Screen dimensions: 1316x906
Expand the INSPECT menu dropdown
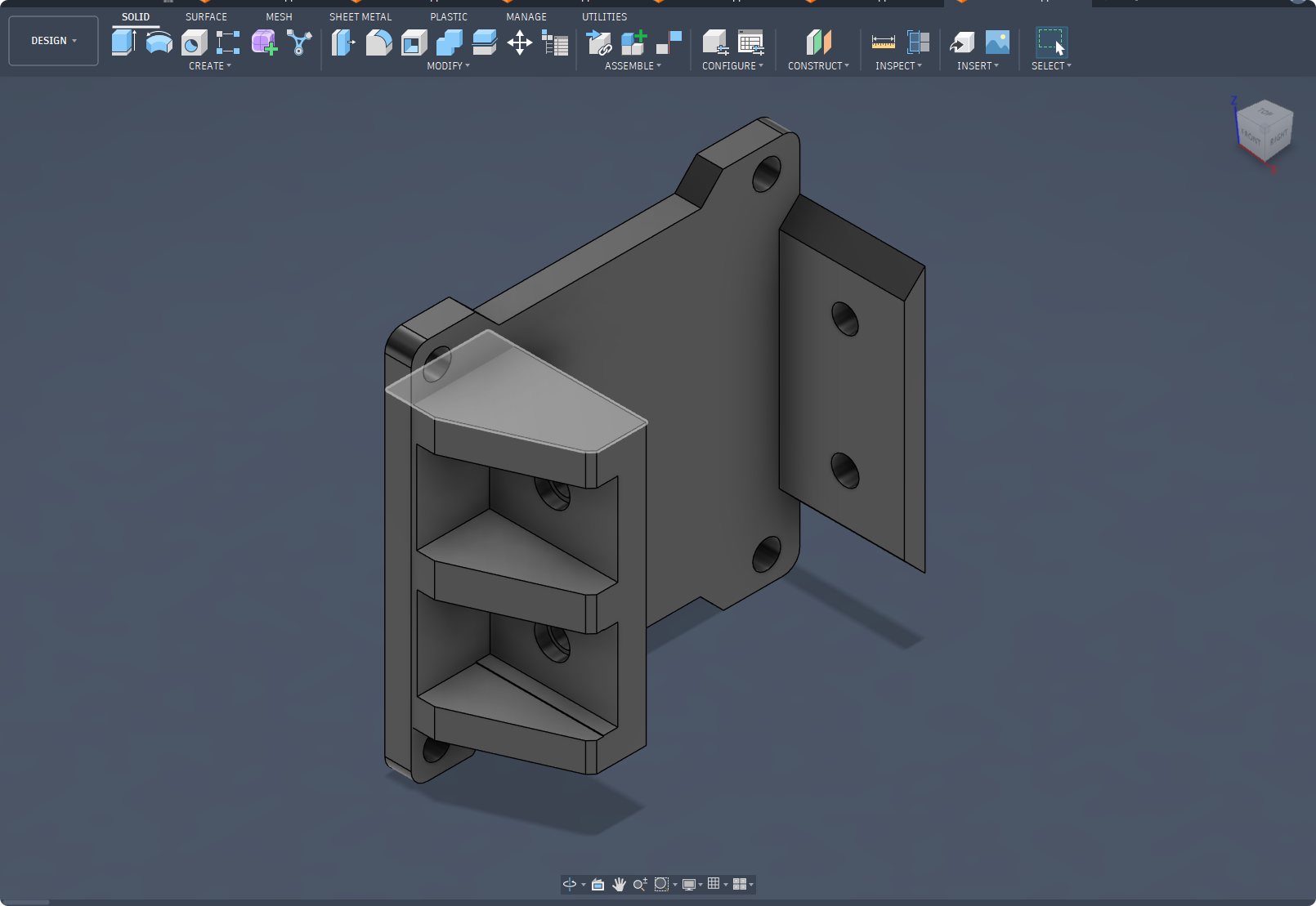click(x=899, y=66)
